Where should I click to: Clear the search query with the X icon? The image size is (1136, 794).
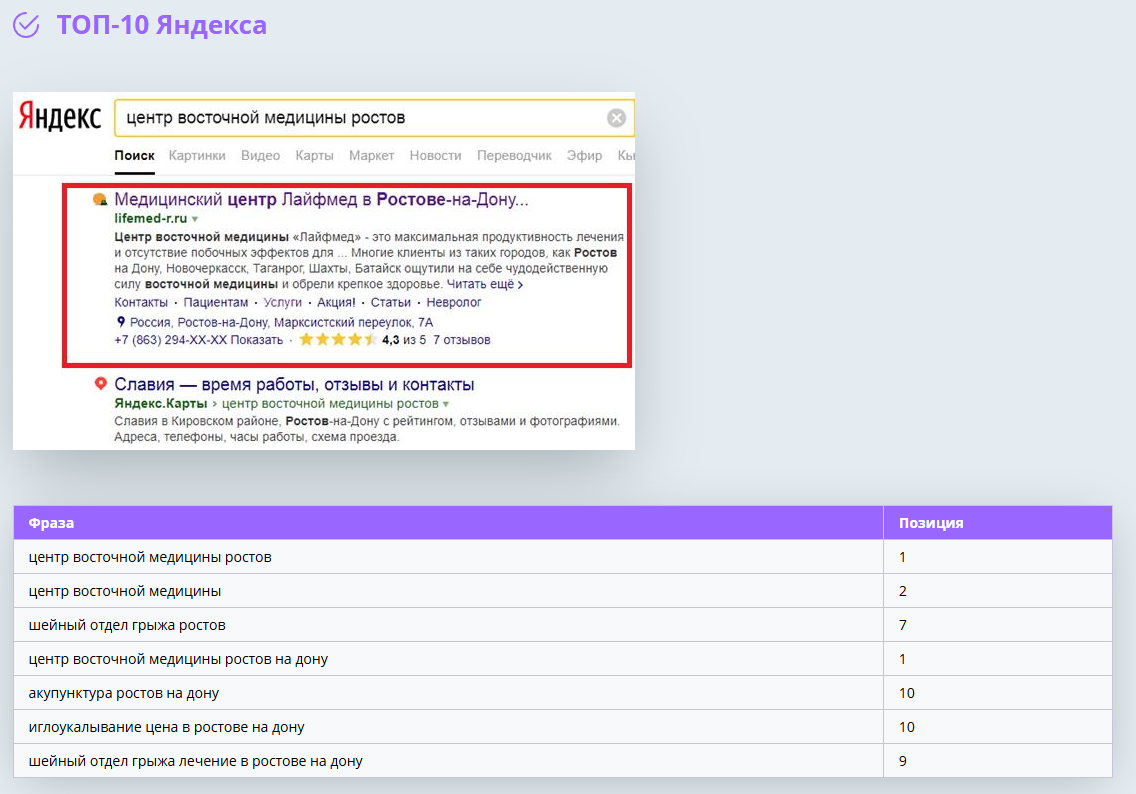(x=617, y=118)
